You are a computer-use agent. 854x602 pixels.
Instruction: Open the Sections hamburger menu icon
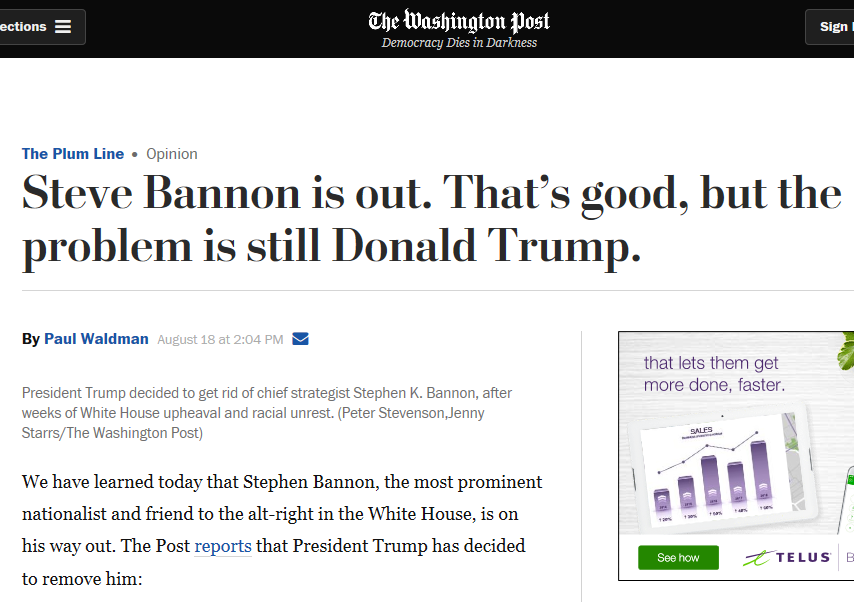coord(63,27)
